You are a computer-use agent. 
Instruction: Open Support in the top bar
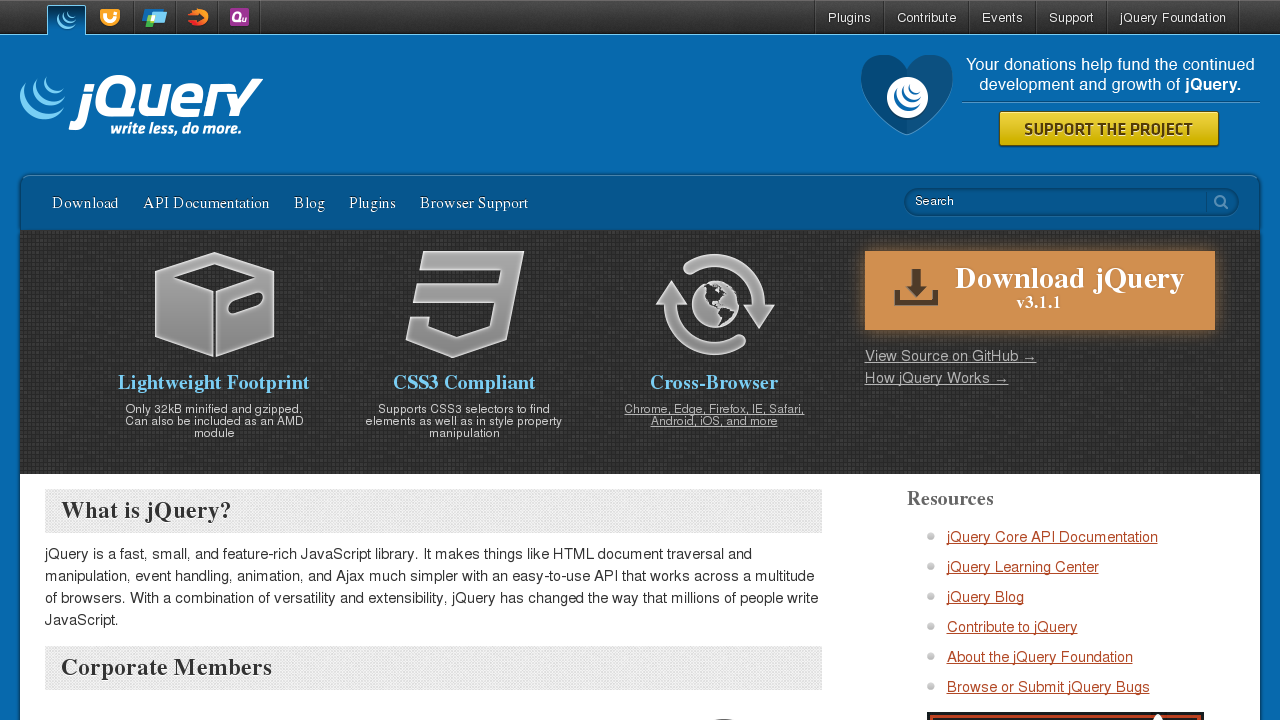point(1071,18)
